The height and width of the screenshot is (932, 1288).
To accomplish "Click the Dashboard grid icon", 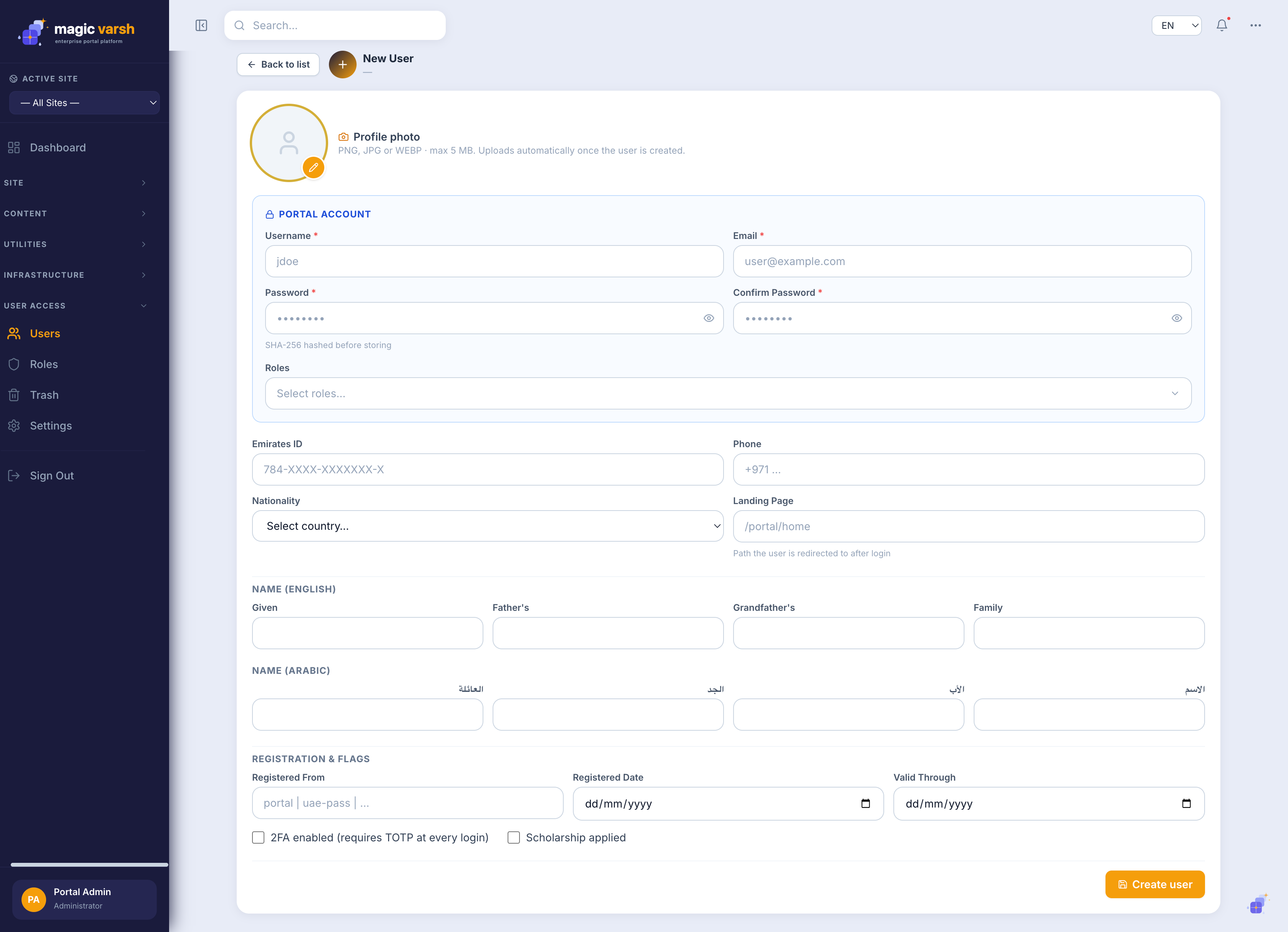I will point(14,148).
